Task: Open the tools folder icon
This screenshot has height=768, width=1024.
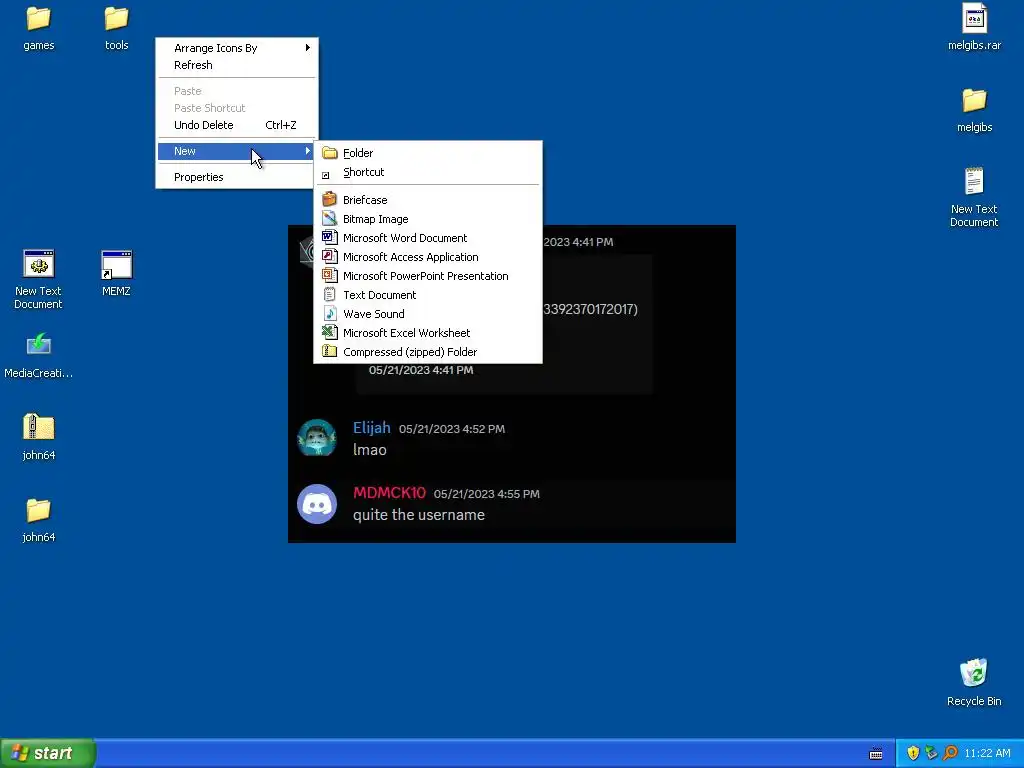Action: point(116,19)
